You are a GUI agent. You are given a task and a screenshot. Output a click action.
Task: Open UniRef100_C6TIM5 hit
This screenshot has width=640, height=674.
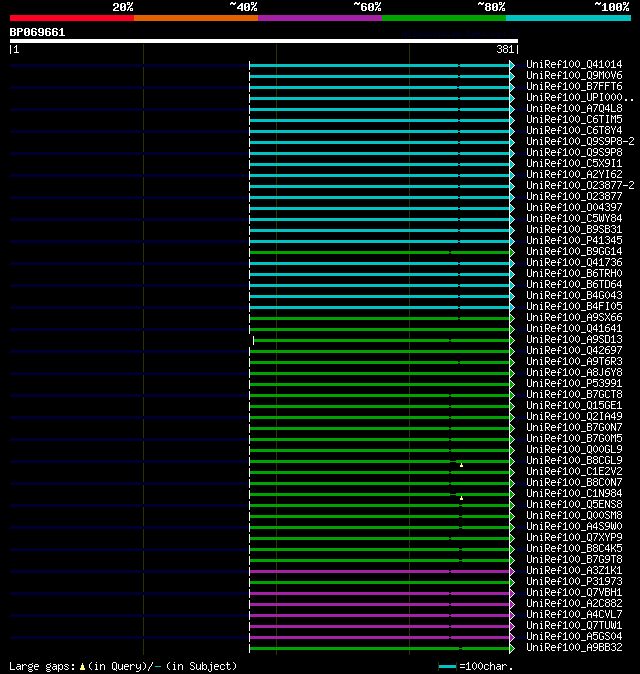pyautogui.click(x=574, y=119)
